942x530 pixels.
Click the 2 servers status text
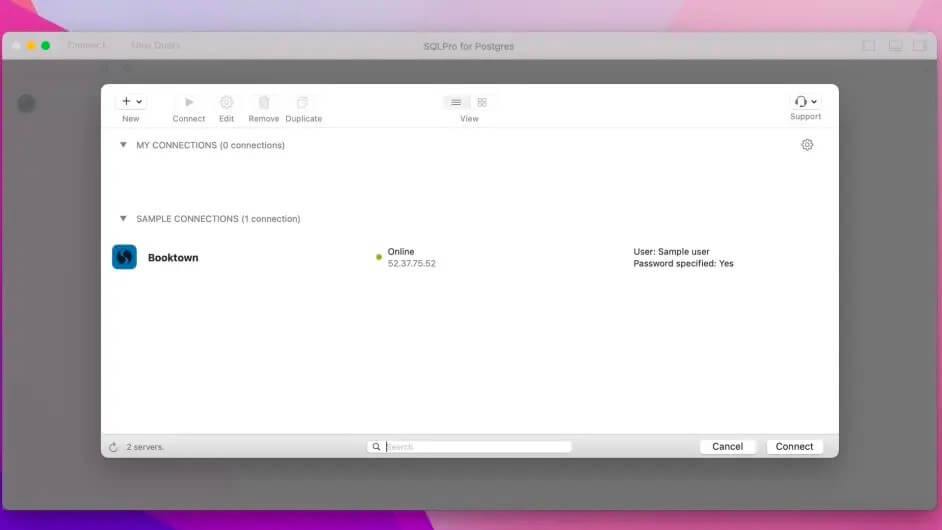click(145, 447)
